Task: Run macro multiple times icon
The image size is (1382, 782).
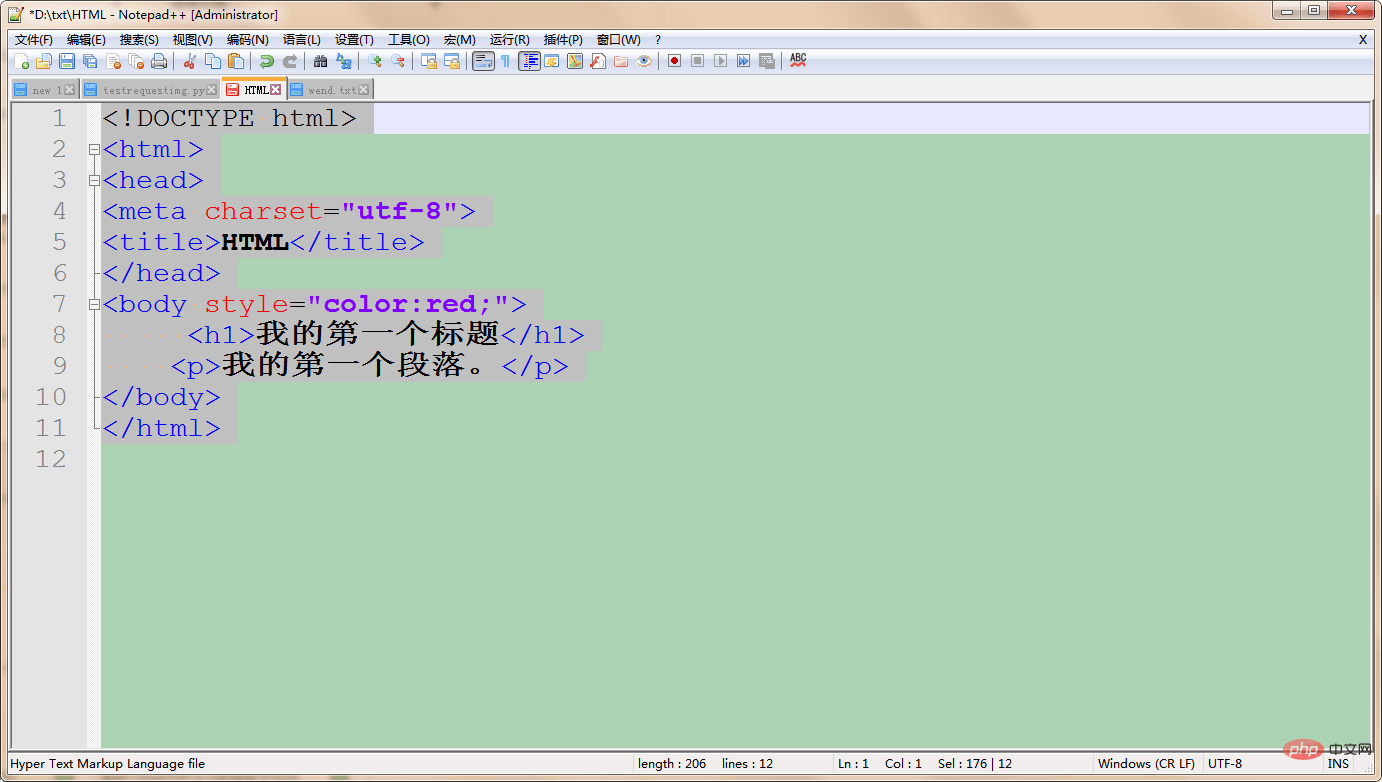Action: click(743, 61)
